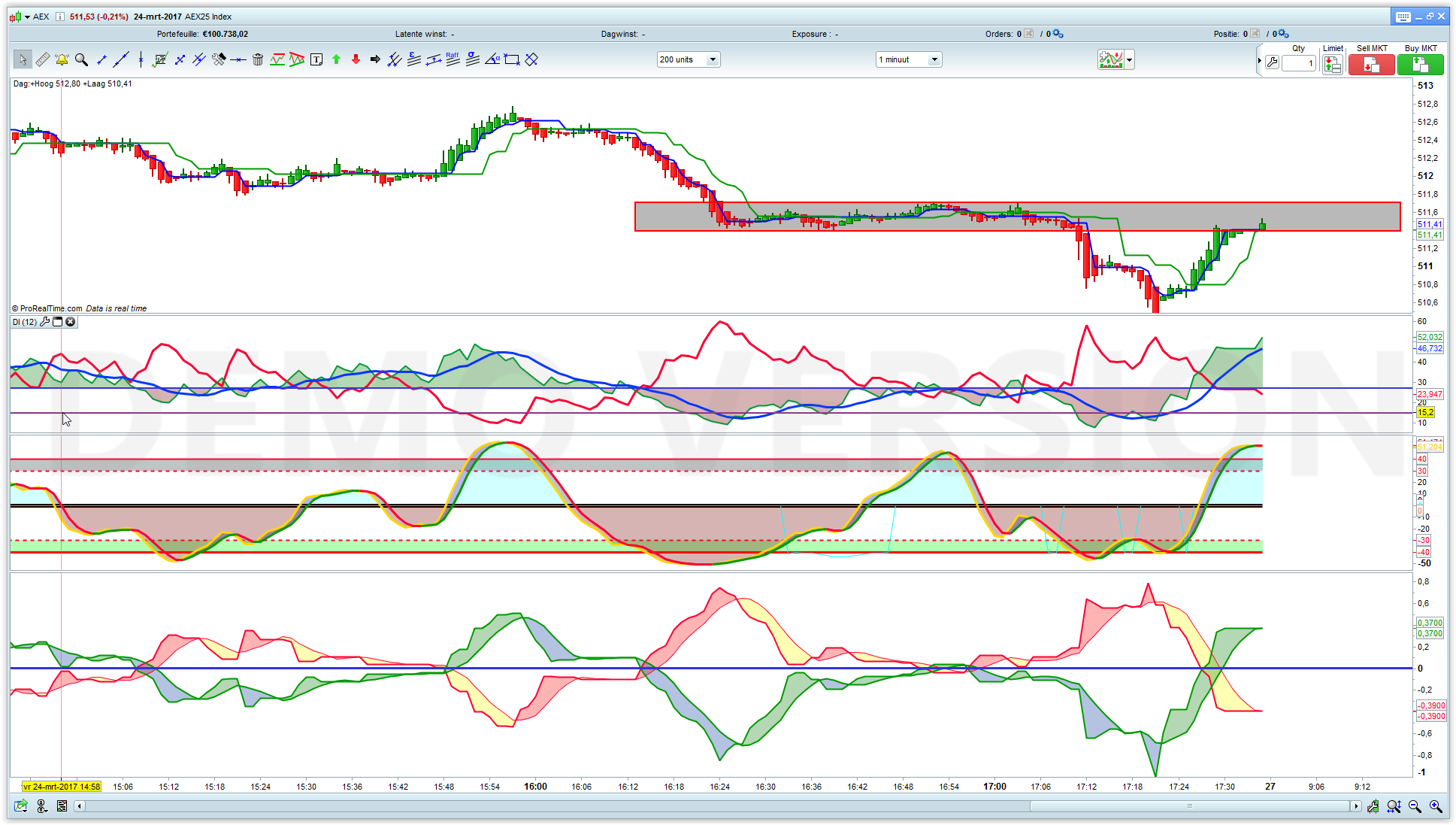
Task: Click the alert bell icon
Action: click(x=62, y=59)
